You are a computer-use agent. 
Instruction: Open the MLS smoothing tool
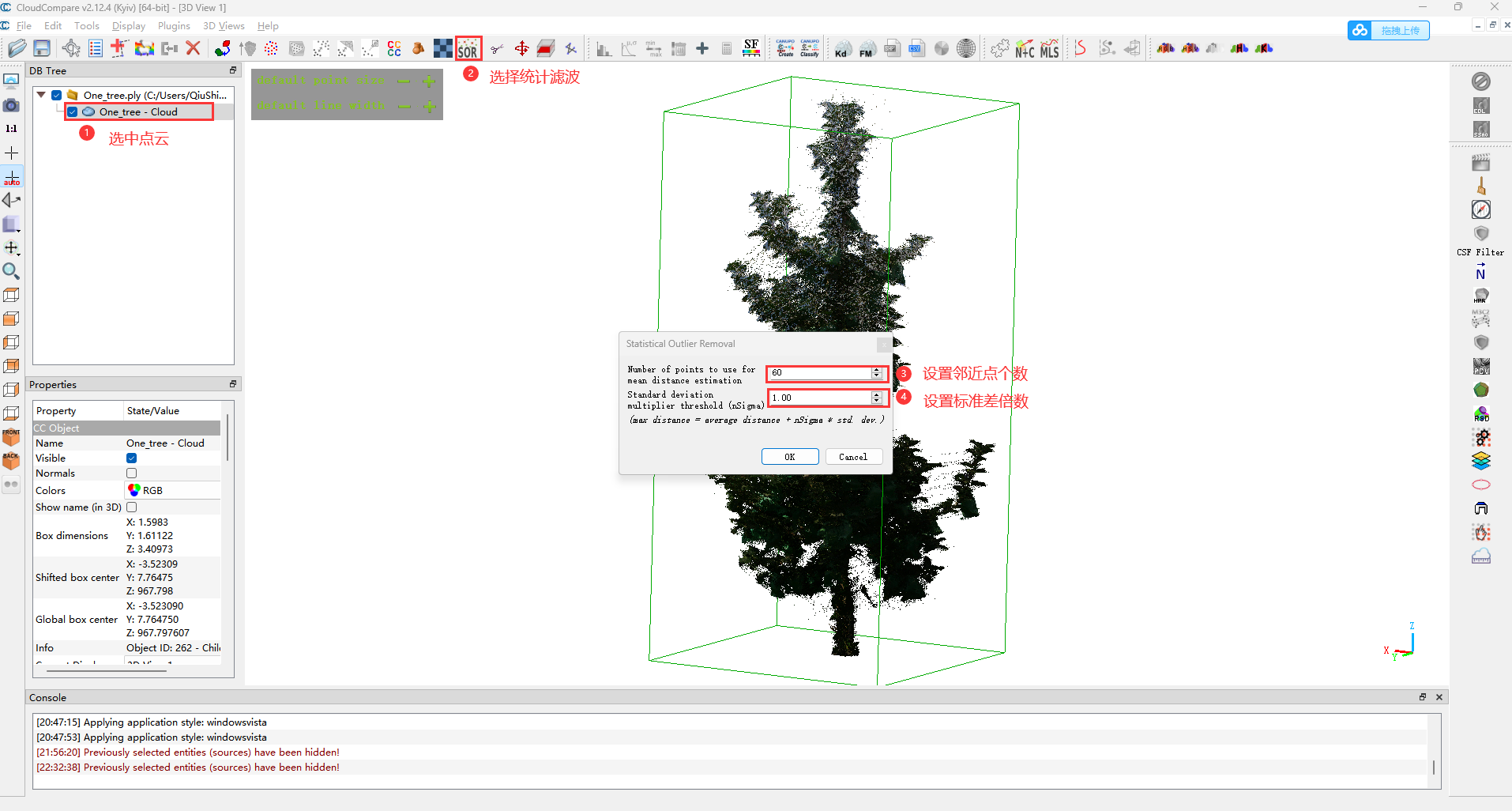click(x=1049, y=48)
